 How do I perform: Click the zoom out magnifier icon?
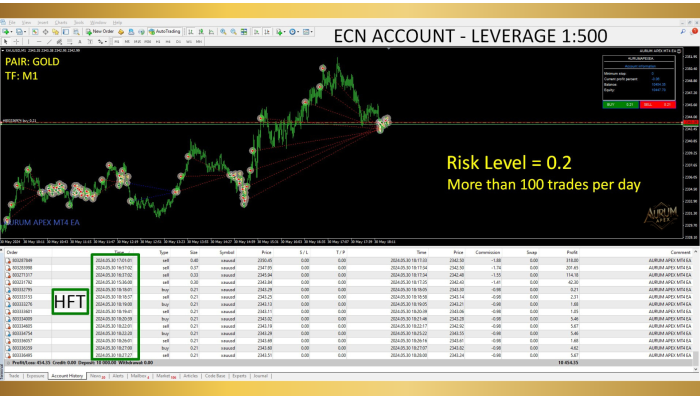(234, 31)
